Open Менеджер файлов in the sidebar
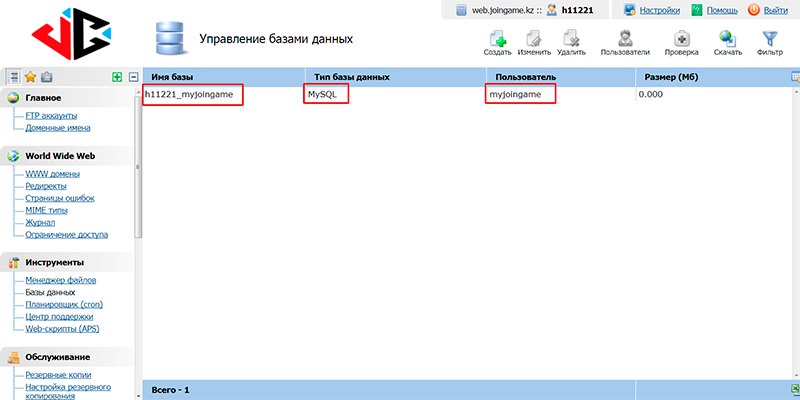This screenshot has height=400, width=800. [61, 280]
